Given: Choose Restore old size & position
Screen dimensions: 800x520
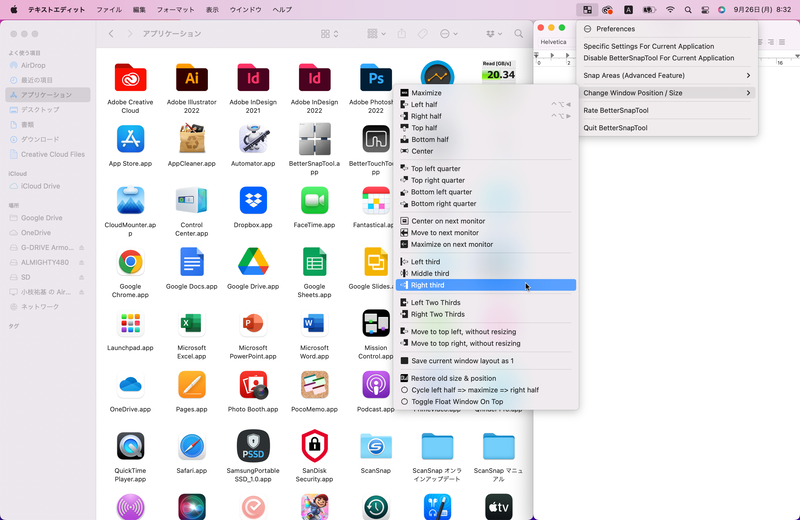Looking at the screenshot, I should tap(487, 378).
